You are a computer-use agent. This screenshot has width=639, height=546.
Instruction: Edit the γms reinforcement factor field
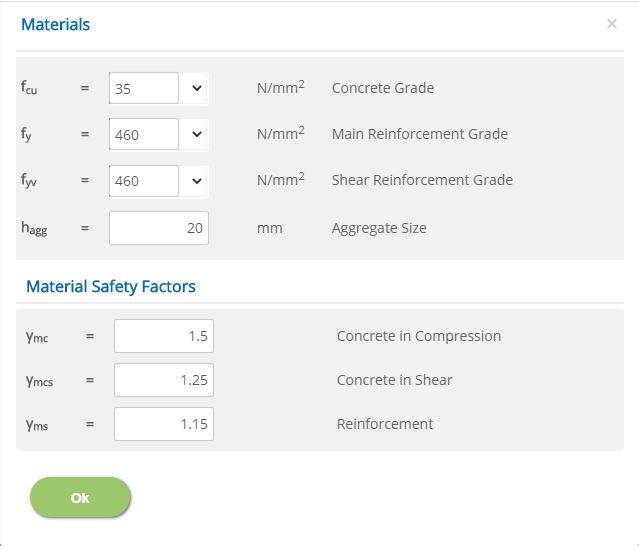[164, 424]
